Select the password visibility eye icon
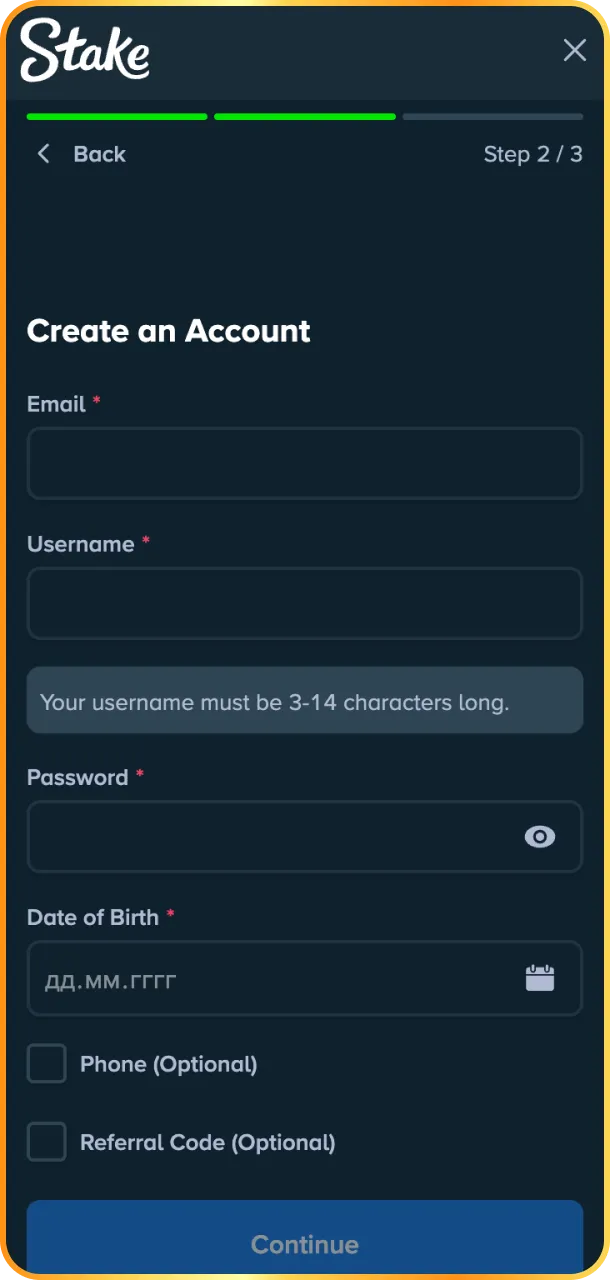This screenshot has width=610, height=1280. 540,837
